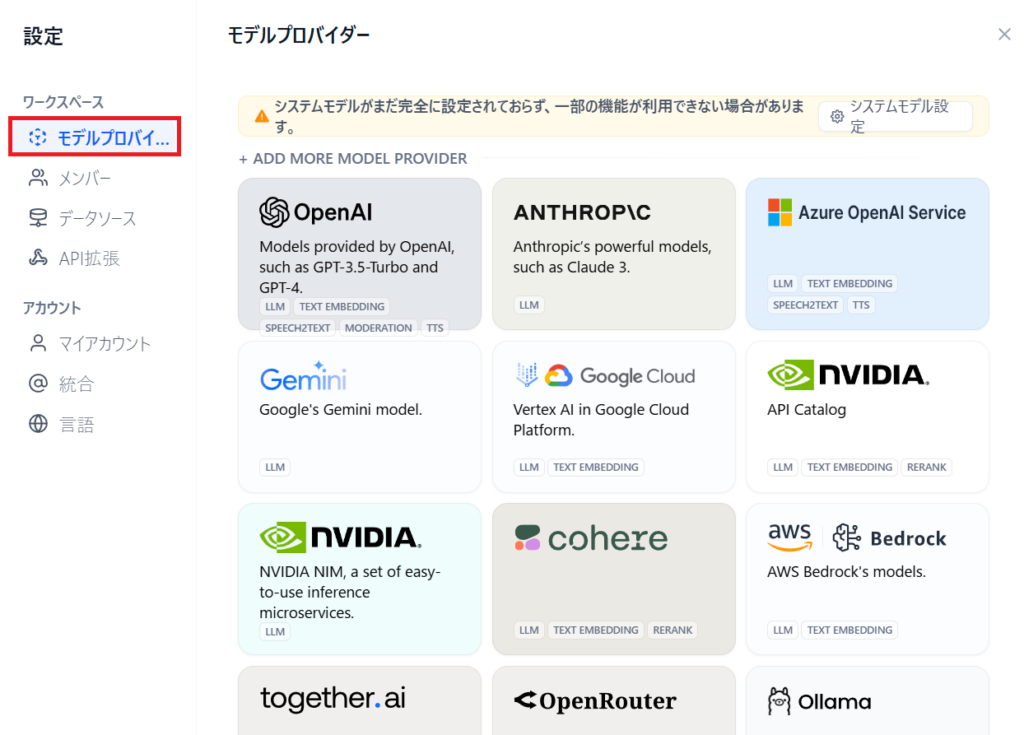Click the + ADD MORE MODEL PROVIDER label
This screenshot has width=1024, height=735.
pos(353,159)
